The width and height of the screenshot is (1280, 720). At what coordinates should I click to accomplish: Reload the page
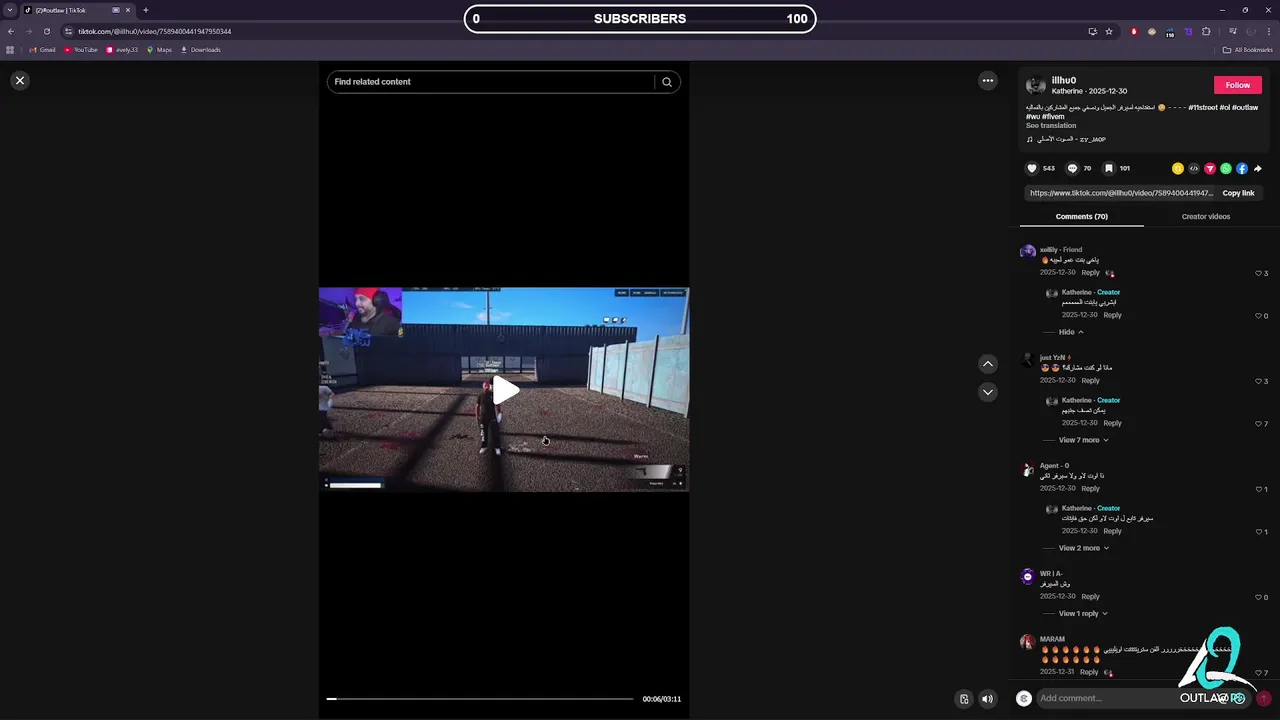(x=46, y=31)
